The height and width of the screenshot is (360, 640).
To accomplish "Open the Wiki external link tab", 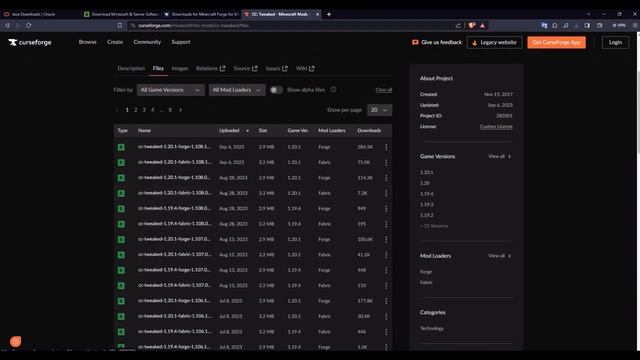I will [305, 69].
